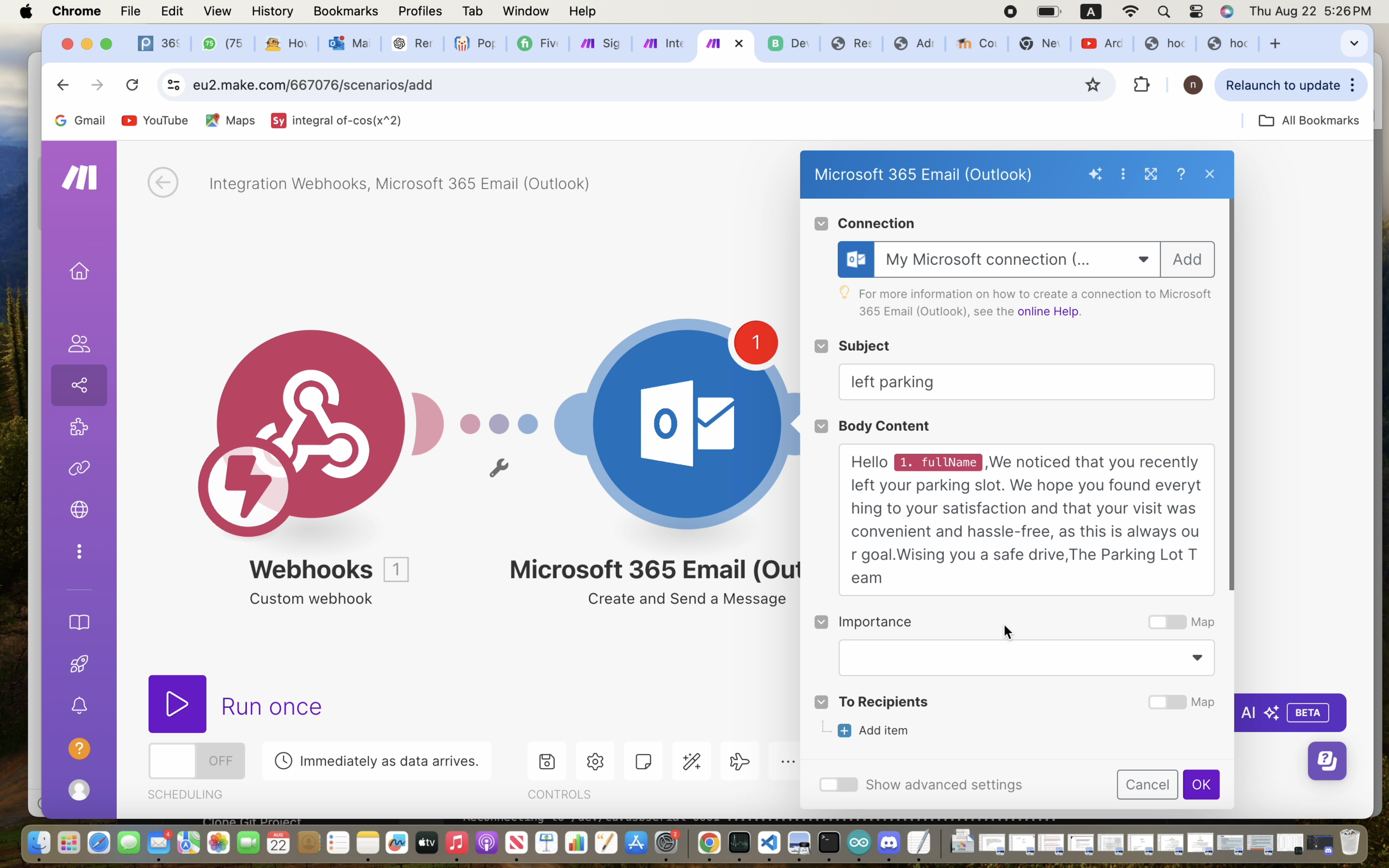Save the scenario with the disk icon

[x=547, y=761]
